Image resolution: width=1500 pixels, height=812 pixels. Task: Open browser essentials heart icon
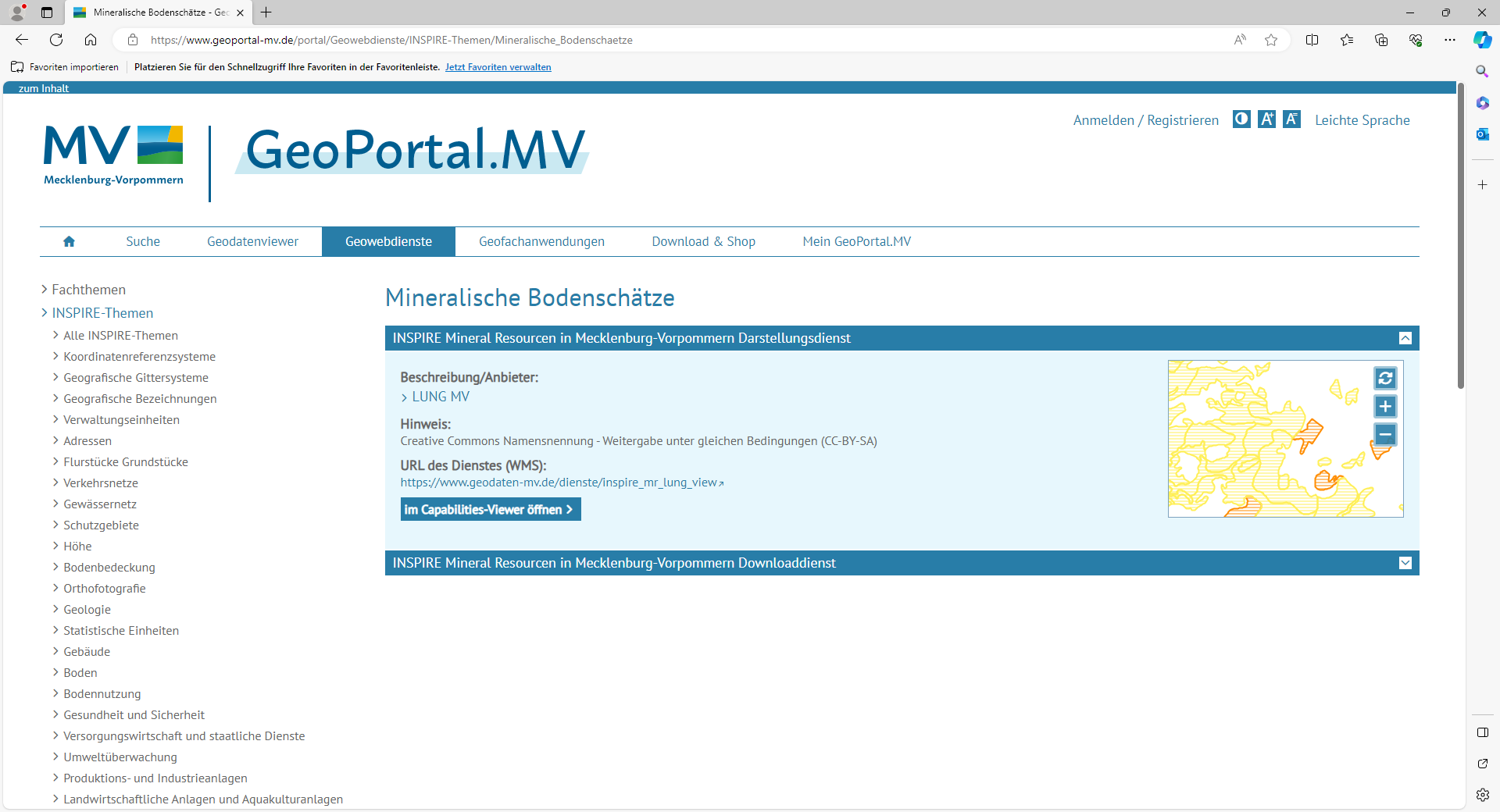click(1416, 40)
